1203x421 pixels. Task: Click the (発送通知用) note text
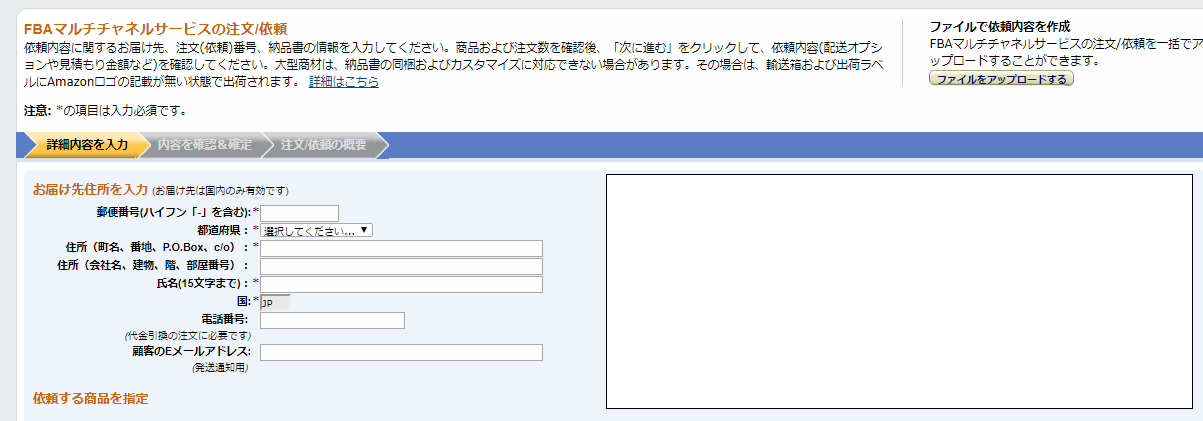[220, 367]
